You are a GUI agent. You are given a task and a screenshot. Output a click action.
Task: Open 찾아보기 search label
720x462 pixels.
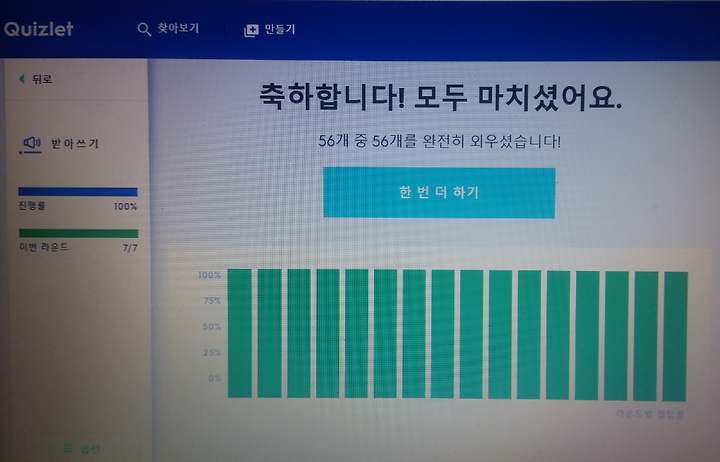[x=178, y=28]
